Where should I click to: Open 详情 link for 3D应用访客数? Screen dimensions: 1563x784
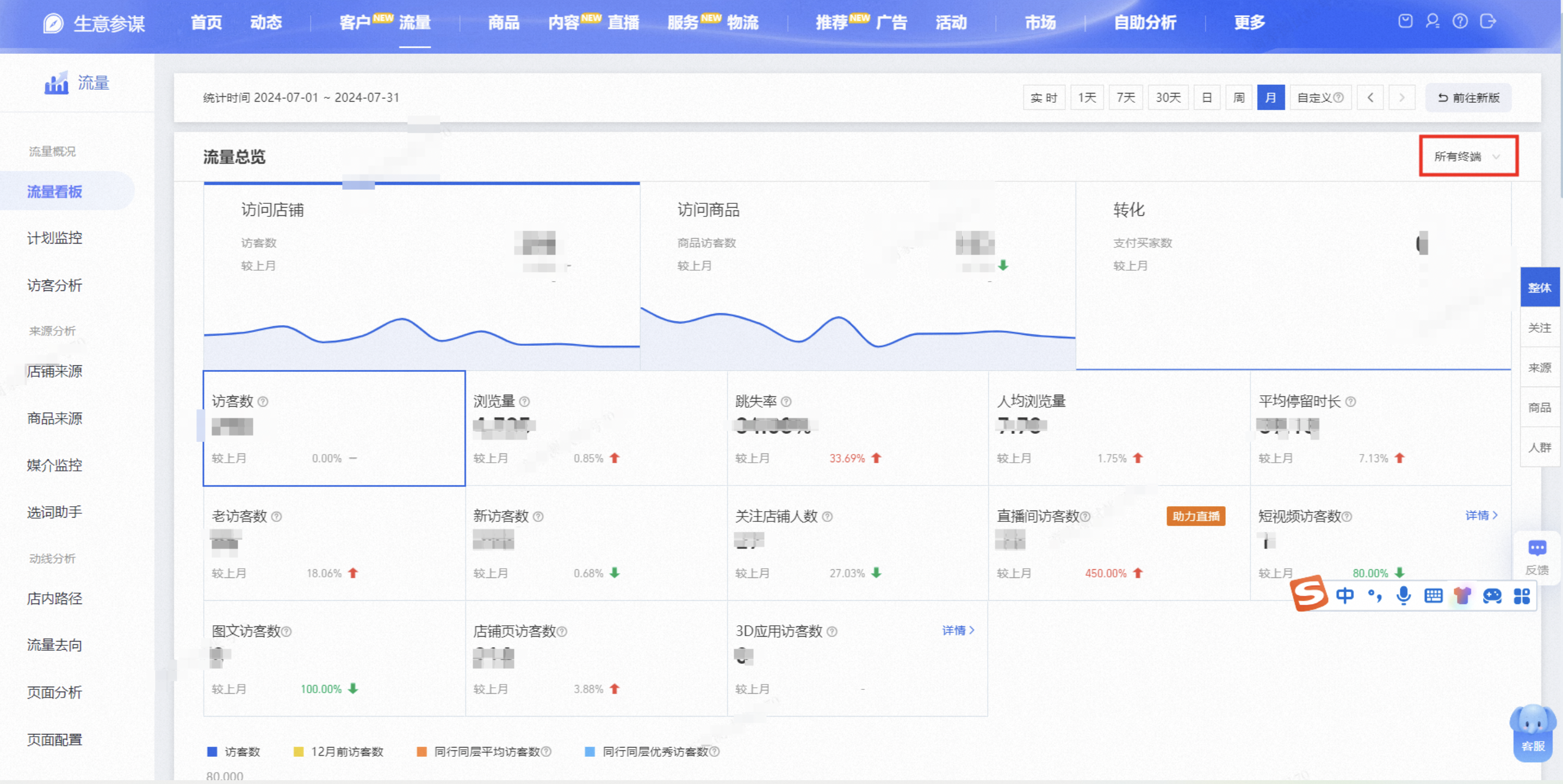pos(958,631)
